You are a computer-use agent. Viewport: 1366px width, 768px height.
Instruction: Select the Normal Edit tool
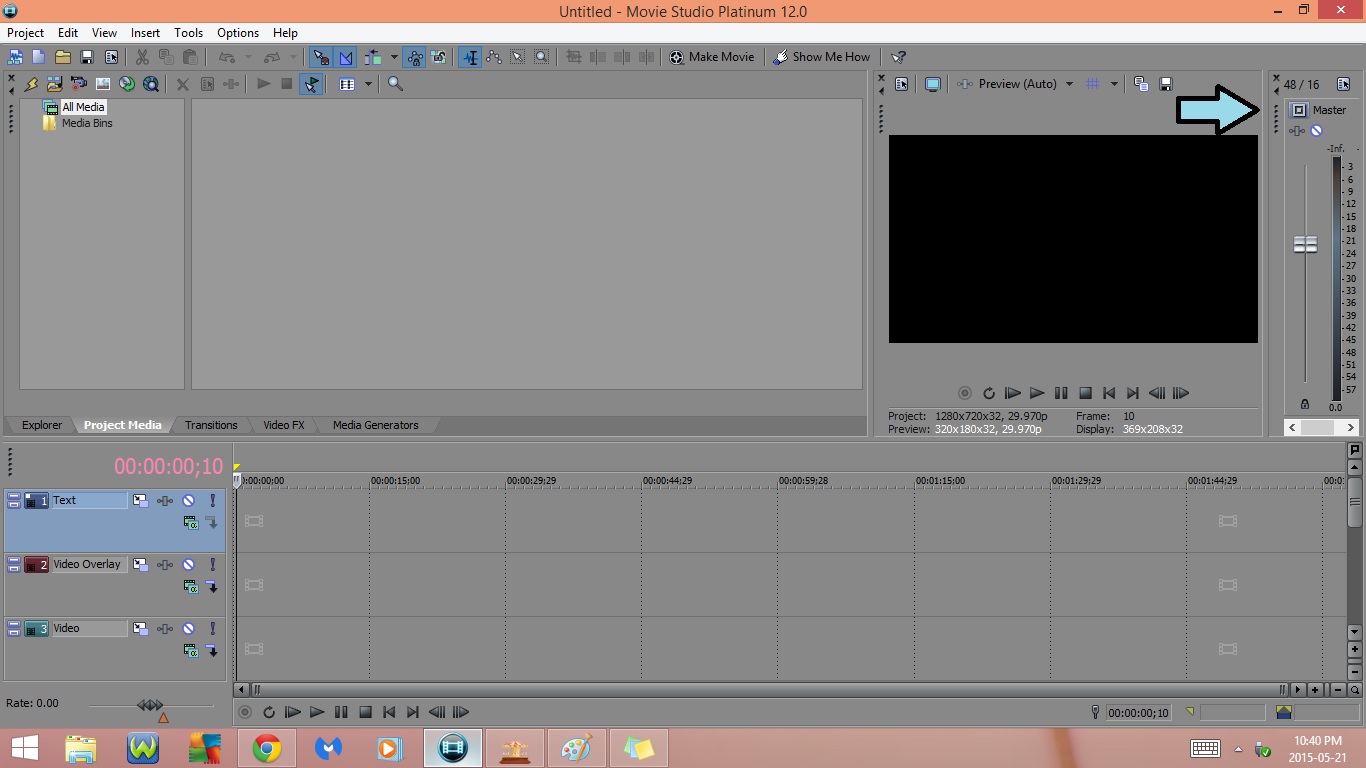pyautogui.click(x=470, y=57)
